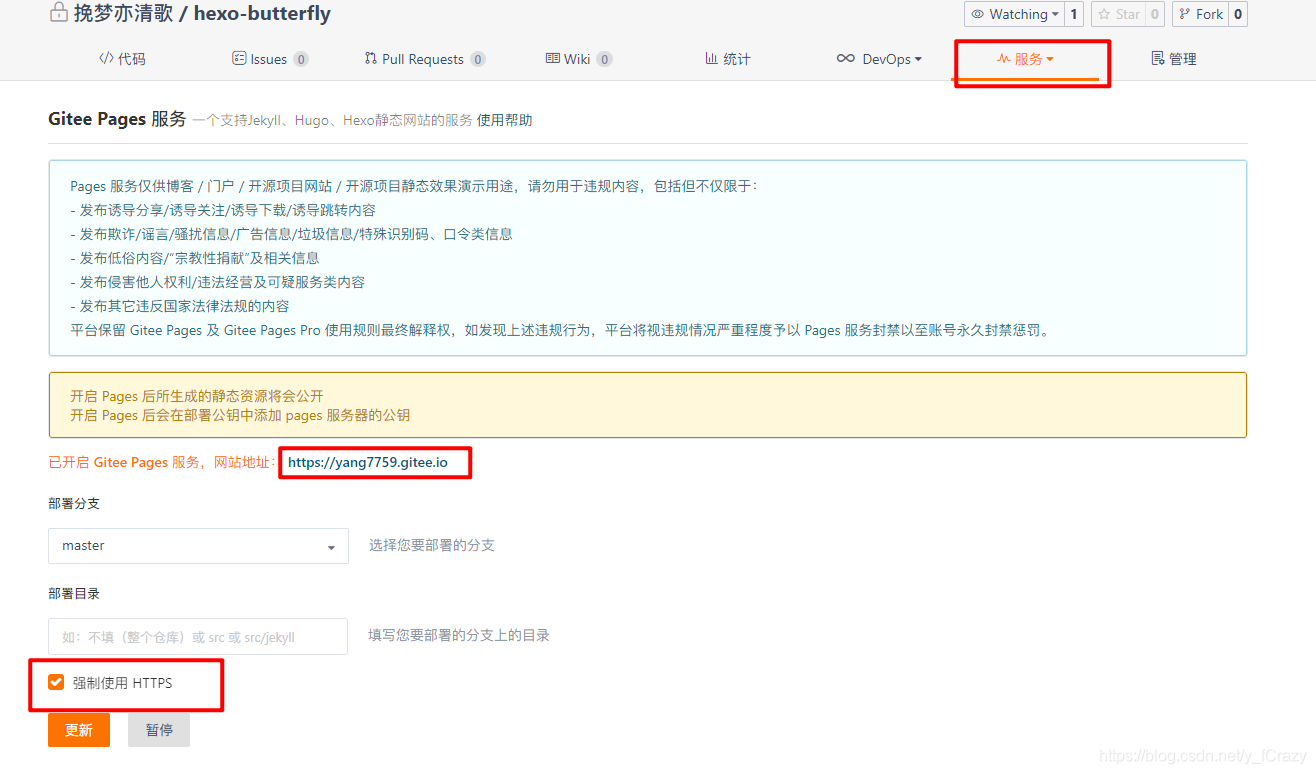Screen dimensions: 1316x774
Task: Expand the 服务 dropdown menu
Action: click(x=1026, y=59)
